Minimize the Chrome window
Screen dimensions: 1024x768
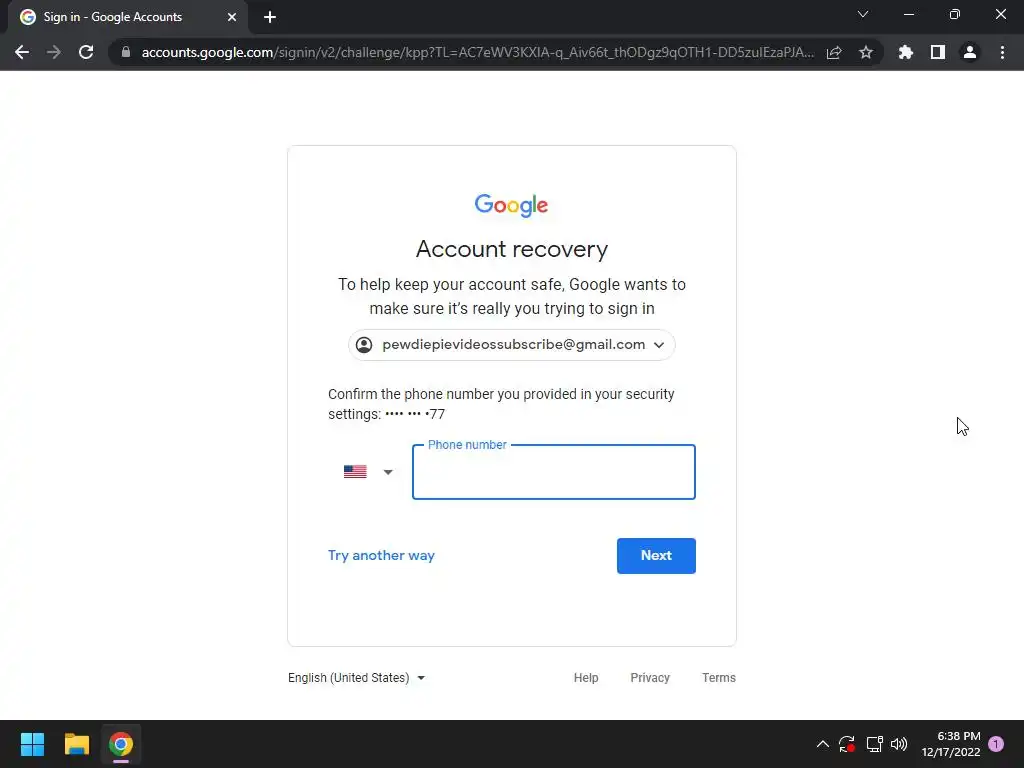[909, 14]
